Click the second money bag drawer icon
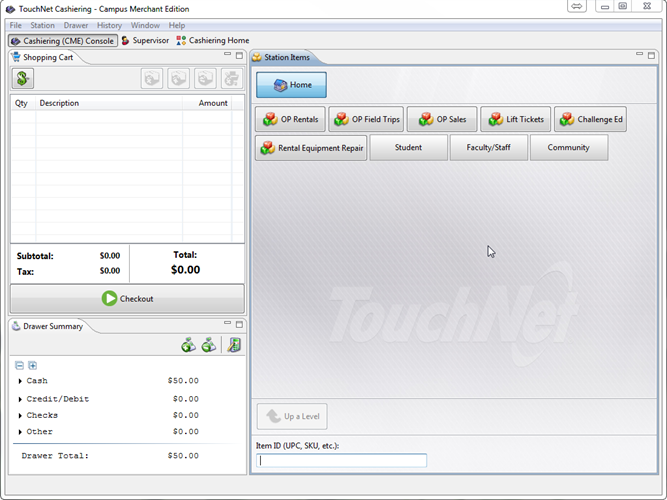This screenshot has height=500, width=667. pyautogui.click(x=208, y=345)
